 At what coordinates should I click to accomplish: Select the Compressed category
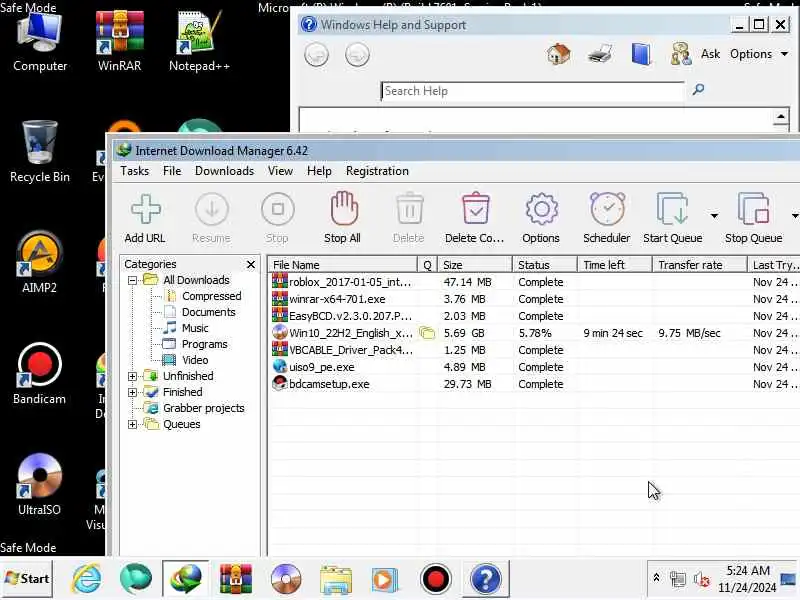(x=211, y=296)
